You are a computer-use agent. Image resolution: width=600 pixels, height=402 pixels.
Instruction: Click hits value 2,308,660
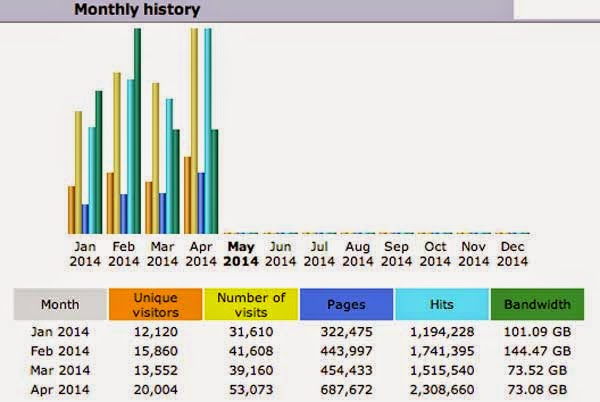[442, 390]
